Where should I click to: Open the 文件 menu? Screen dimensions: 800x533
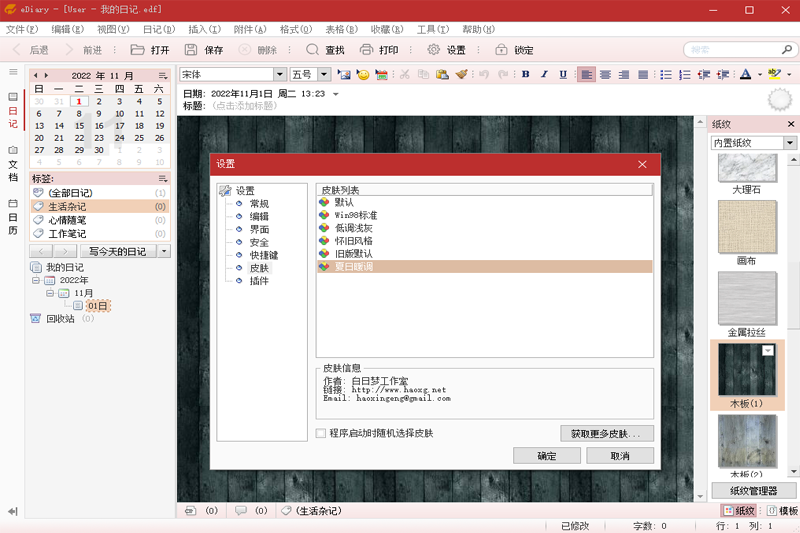(x=22, y=30)
